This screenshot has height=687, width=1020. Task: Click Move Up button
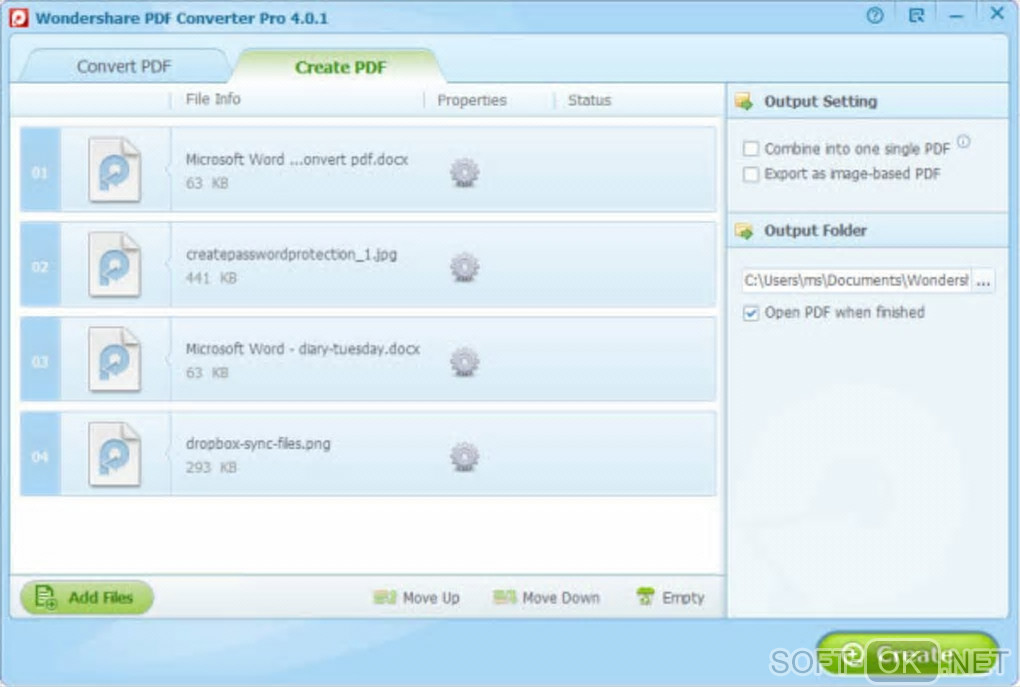point(417,597)
